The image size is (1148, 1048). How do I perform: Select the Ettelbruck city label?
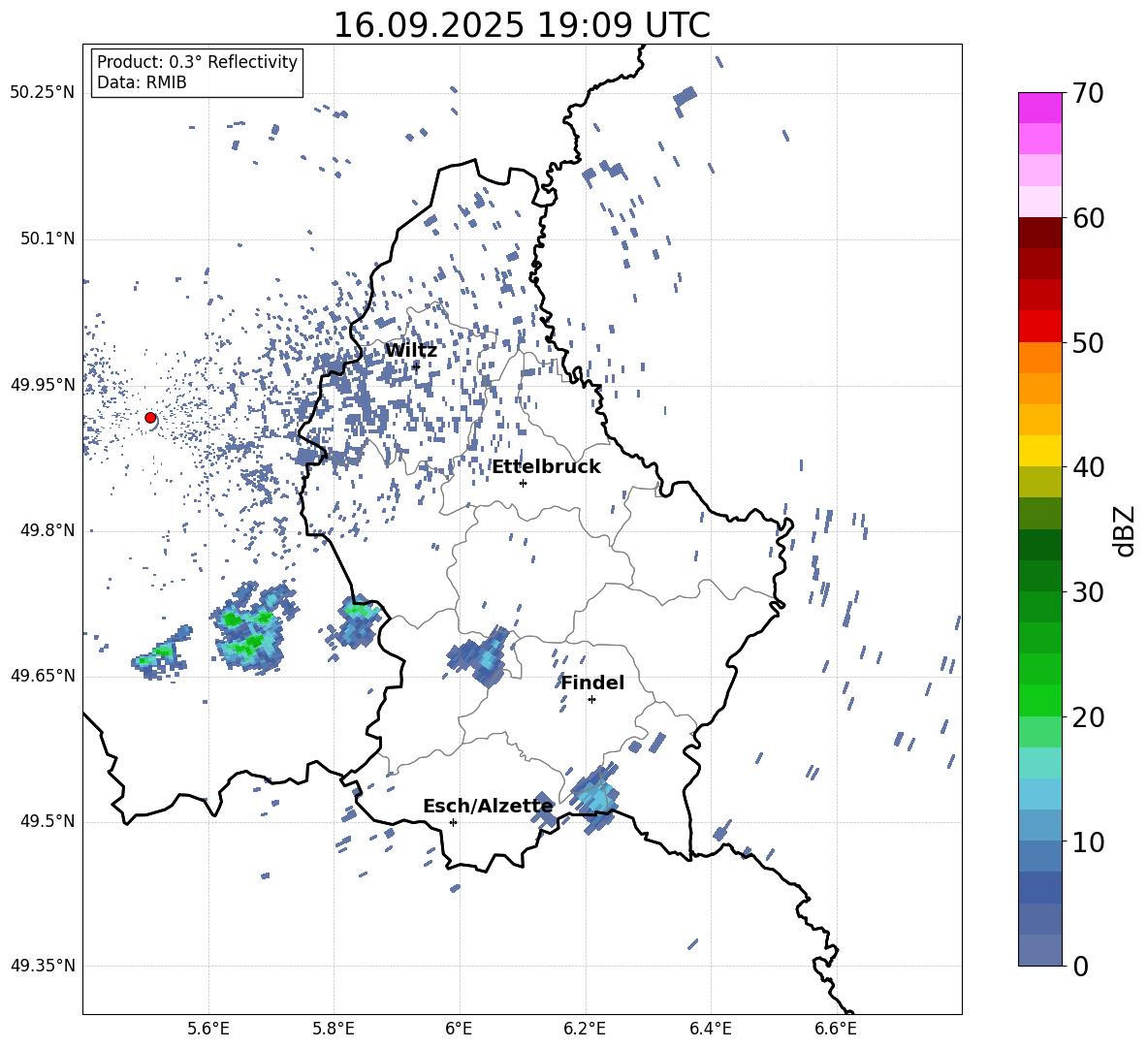tap(546, 467)
